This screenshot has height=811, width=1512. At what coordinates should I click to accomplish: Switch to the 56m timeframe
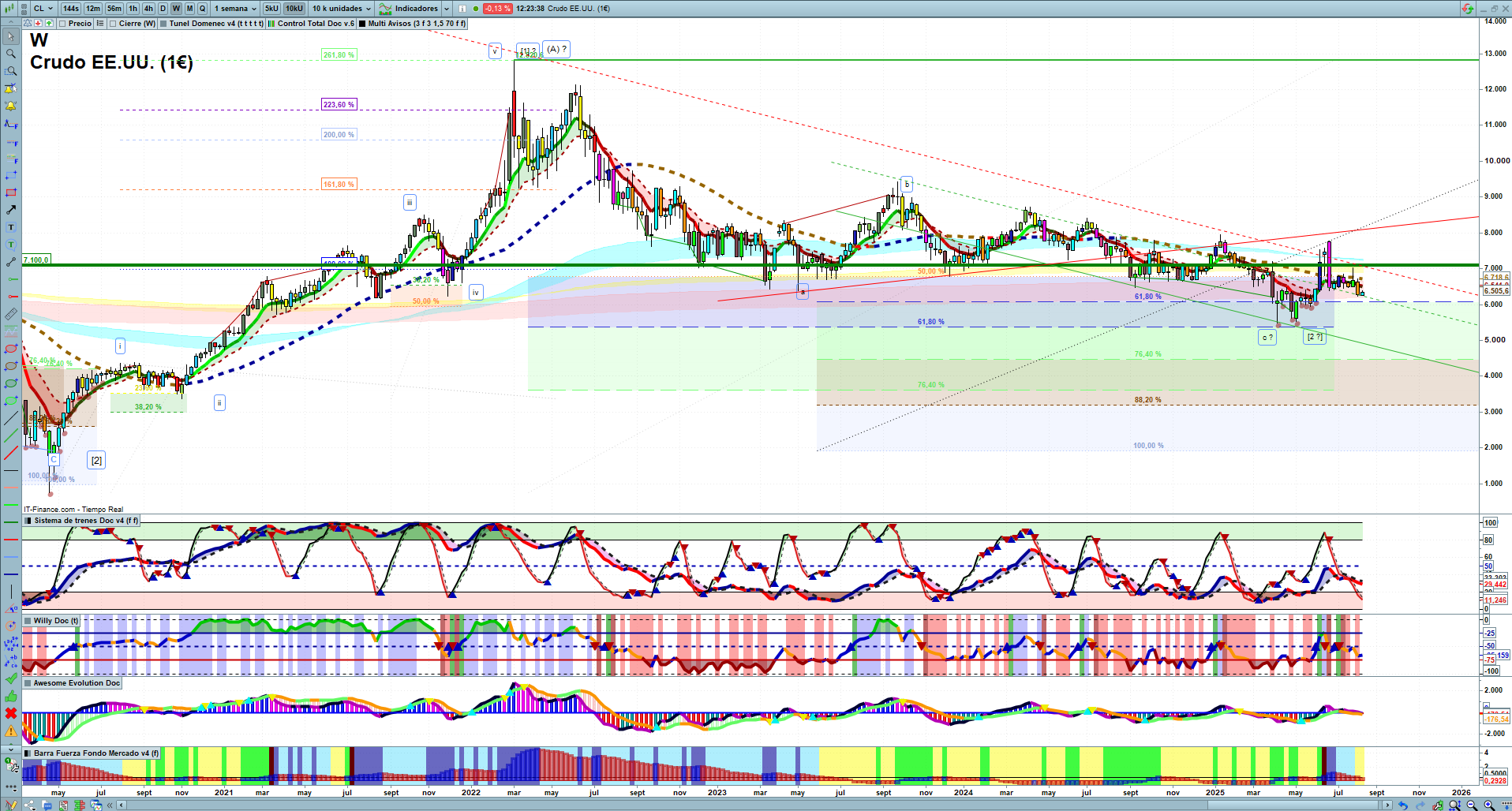coord(114,9)
